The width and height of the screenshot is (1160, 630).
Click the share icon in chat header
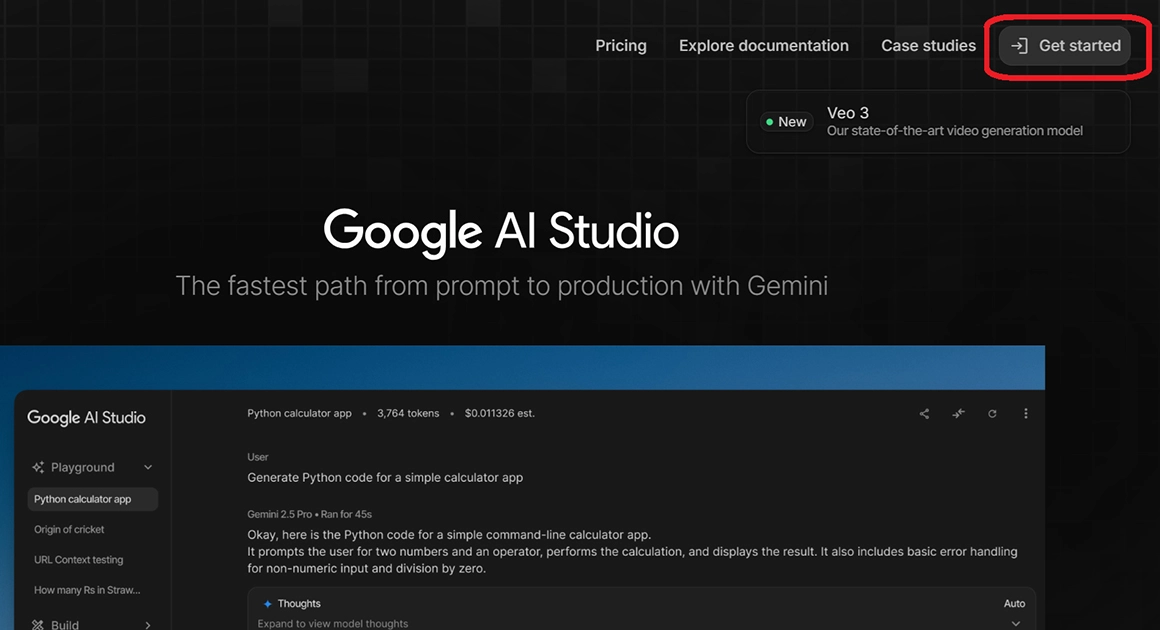(924, 413)
